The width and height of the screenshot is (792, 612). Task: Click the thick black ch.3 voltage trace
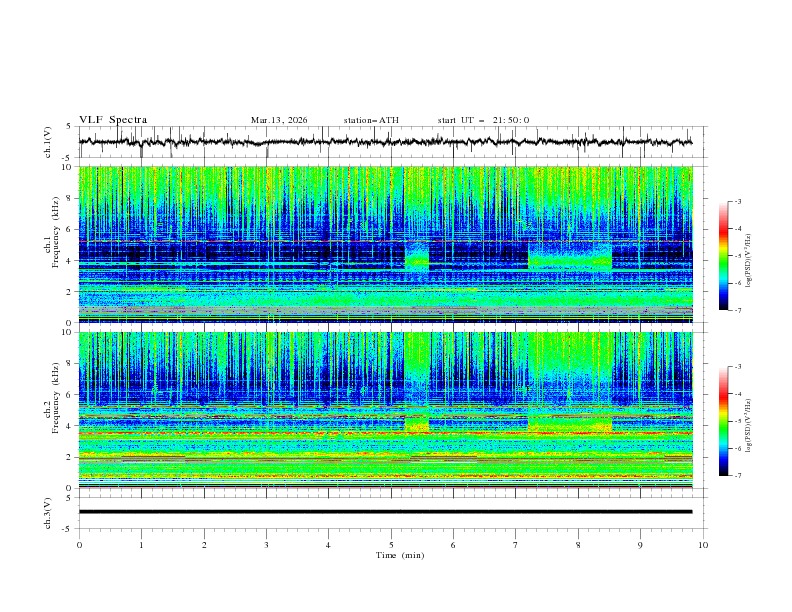click(x=385, y=512)
